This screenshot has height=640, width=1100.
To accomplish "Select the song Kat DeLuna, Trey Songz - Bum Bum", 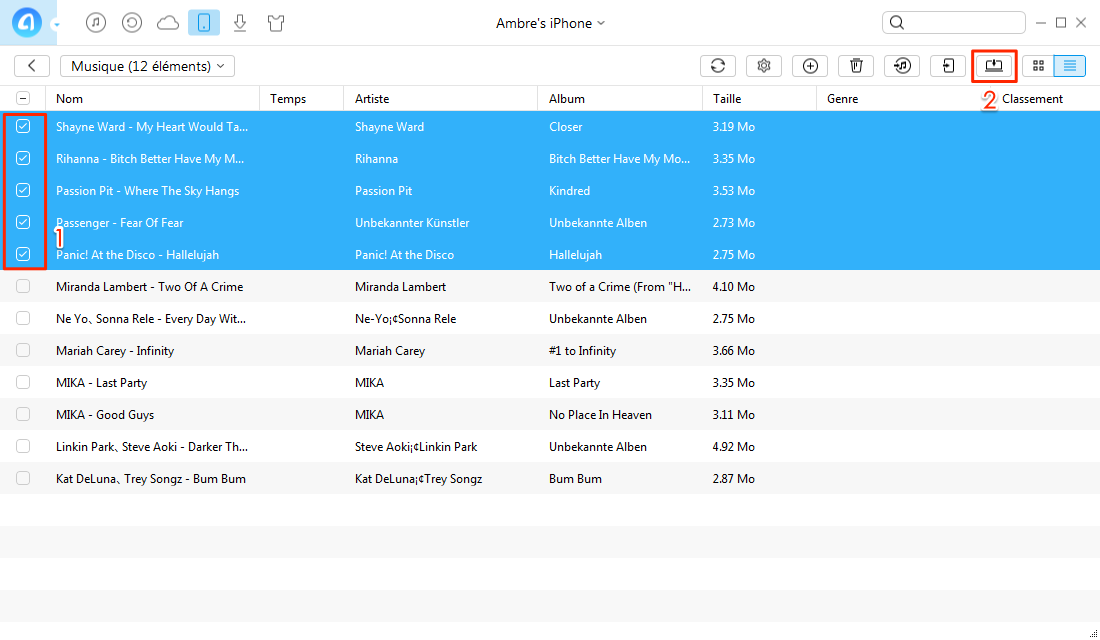I will [x=151, y=479].
